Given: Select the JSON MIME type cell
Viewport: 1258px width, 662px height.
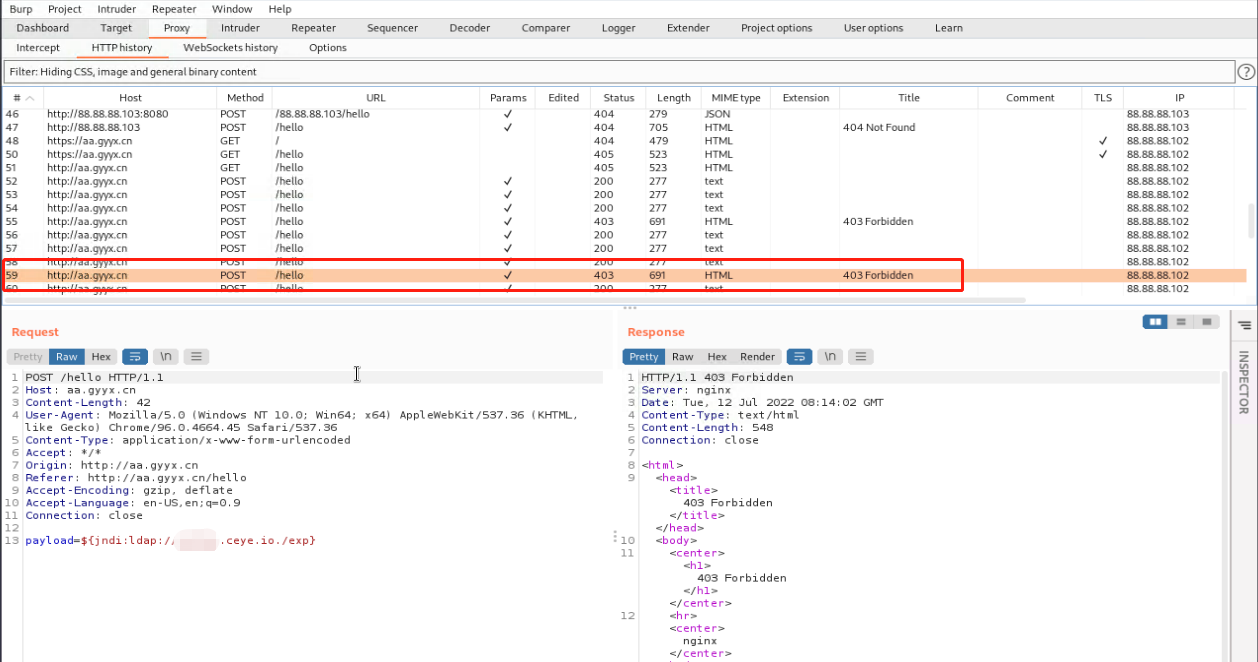Looking at the screenshot, I should point(718,114).
